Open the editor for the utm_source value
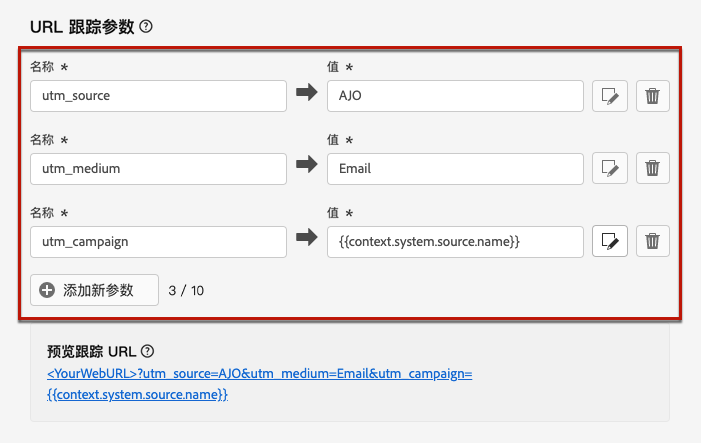This screenshot has width=701, height=443. [x=610, y=96]
